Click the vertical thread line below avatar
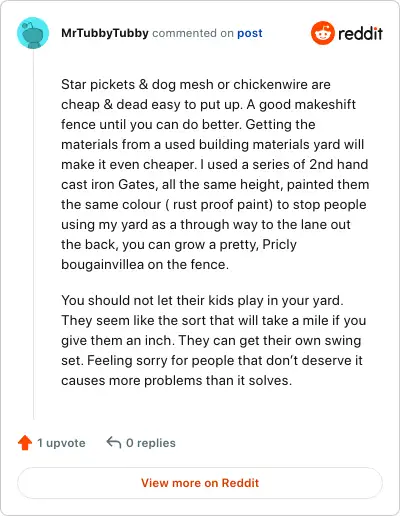Image resolution: width=400 pixels, height=516 pixels. 33,235
